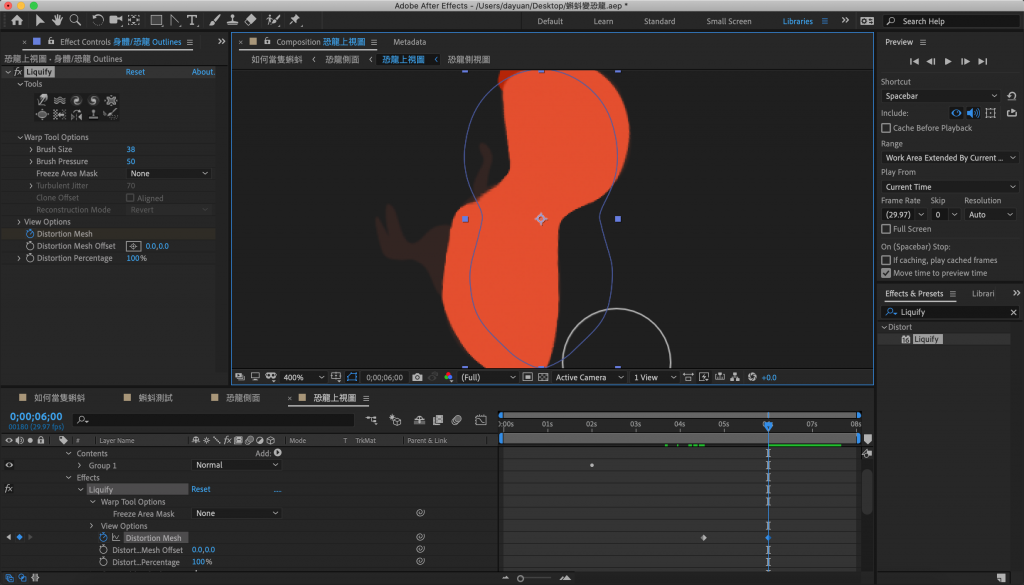Image resolution: width=1024 pixels, height=585 pixels.
Task: Open the Freeze Area Mask dropdown in Effect Controls
Action: (x=168, y=174)
